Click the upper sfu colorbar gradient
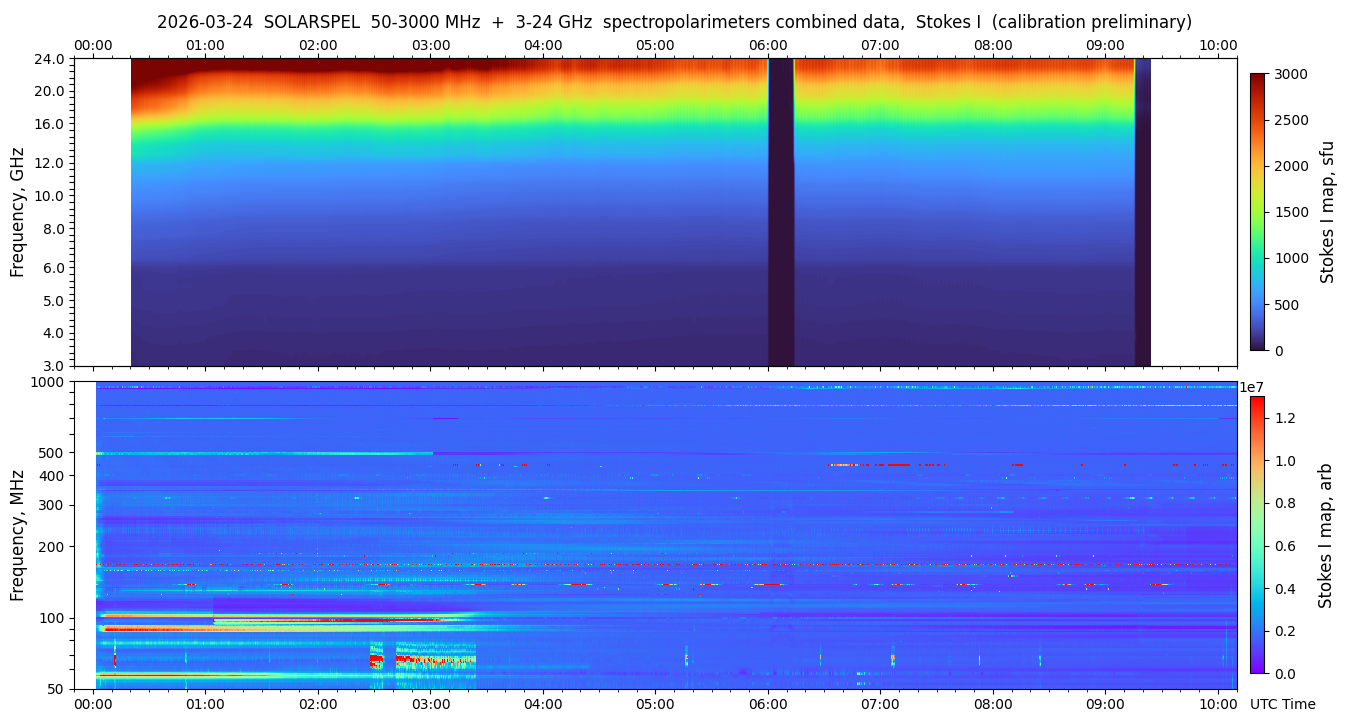1350x725 pixels. 1257,212
